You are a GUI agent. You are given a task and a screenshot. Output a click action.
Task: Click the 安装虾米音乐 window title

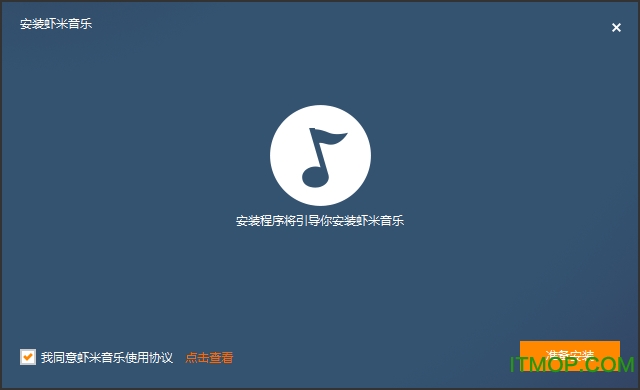click(x=56, y=24)
